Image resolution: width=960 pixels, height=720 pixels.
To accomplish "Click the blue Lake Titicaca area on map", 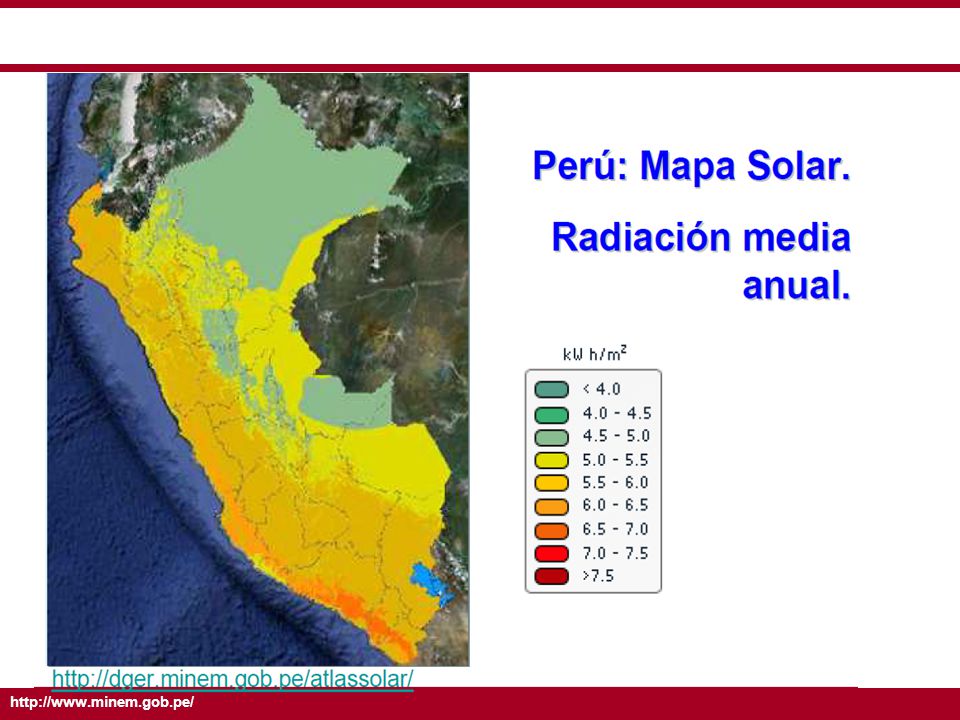I will 431,583.
